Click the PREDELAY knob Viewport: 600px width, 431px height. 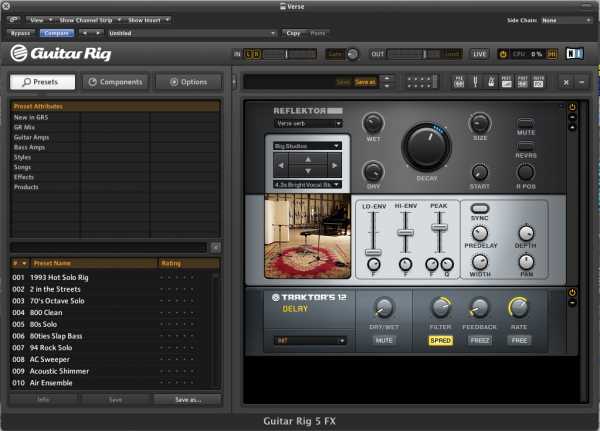(480, 233)
